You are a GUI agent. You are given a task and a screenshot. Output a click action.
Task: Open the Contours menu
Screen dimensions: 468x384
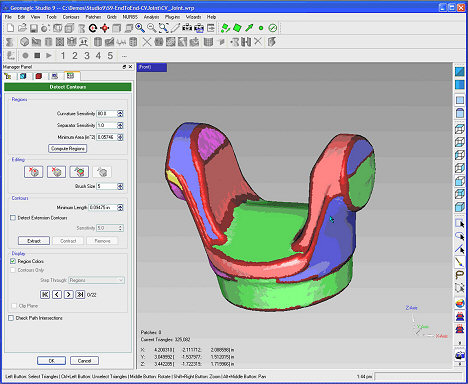click(x=71, y=17)
